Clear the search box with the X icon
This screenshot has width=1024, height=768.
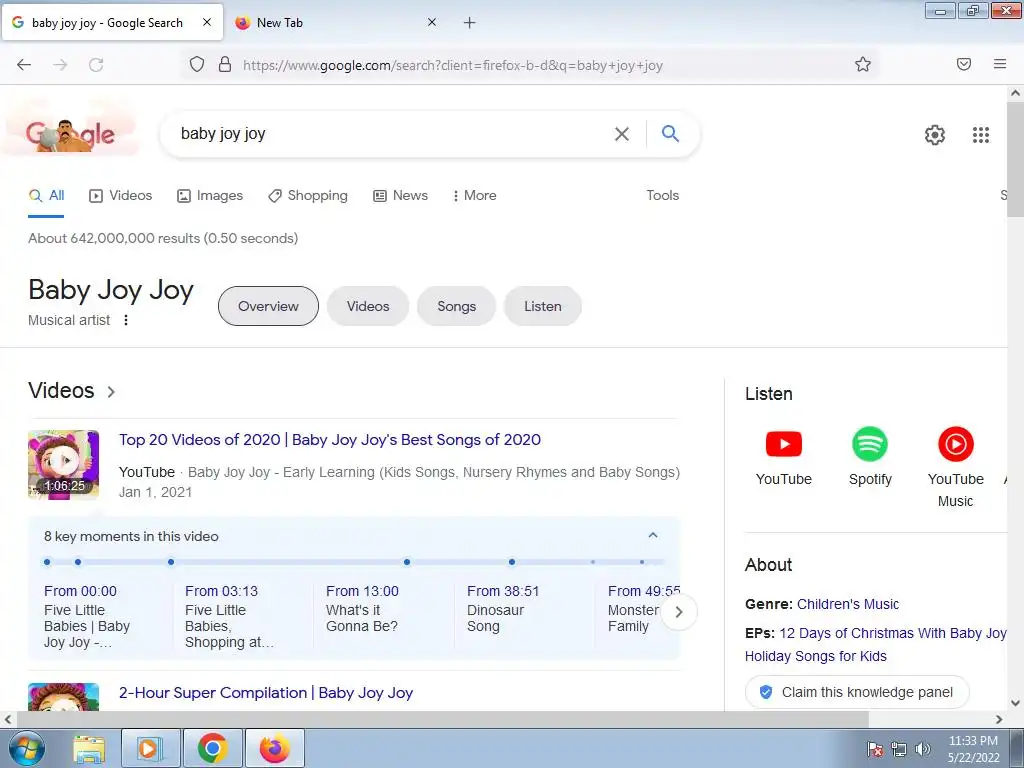[x=622, y=134]
